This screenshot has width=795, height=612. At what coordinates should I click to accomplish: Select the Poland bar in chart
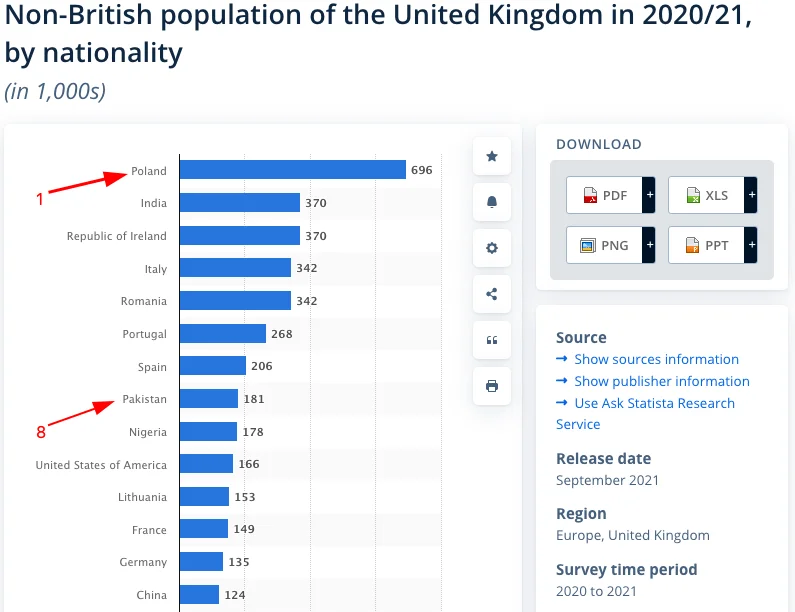293,170
